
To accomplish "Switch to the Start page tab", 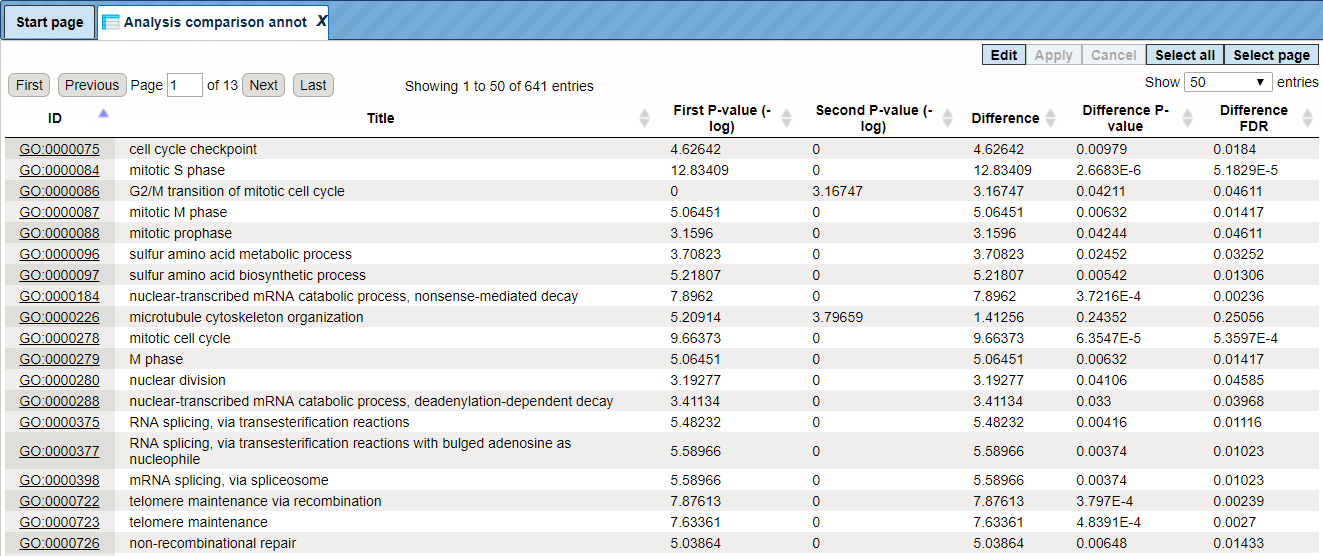I will pyautogui.click(x=50, y=22).
